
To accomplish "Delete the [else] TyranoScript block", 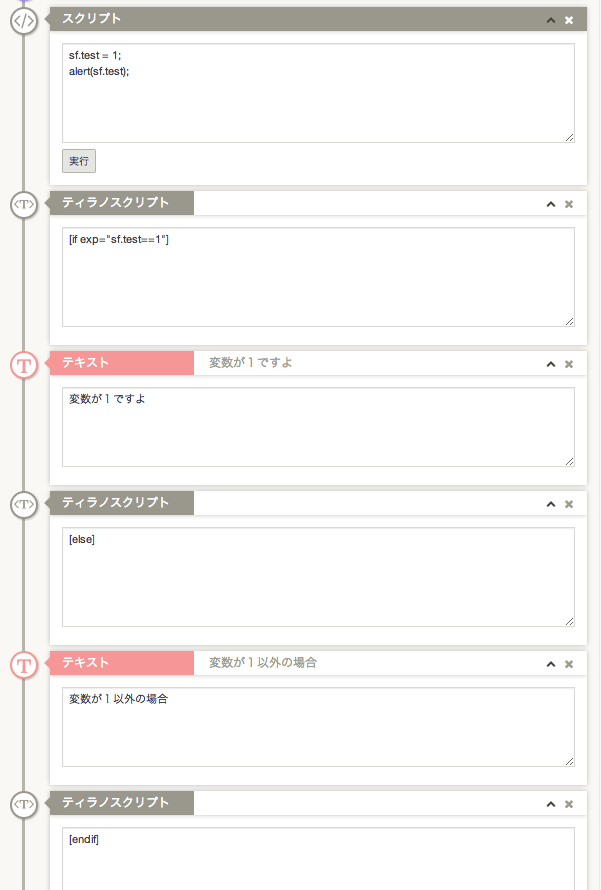I will [569, 504].
